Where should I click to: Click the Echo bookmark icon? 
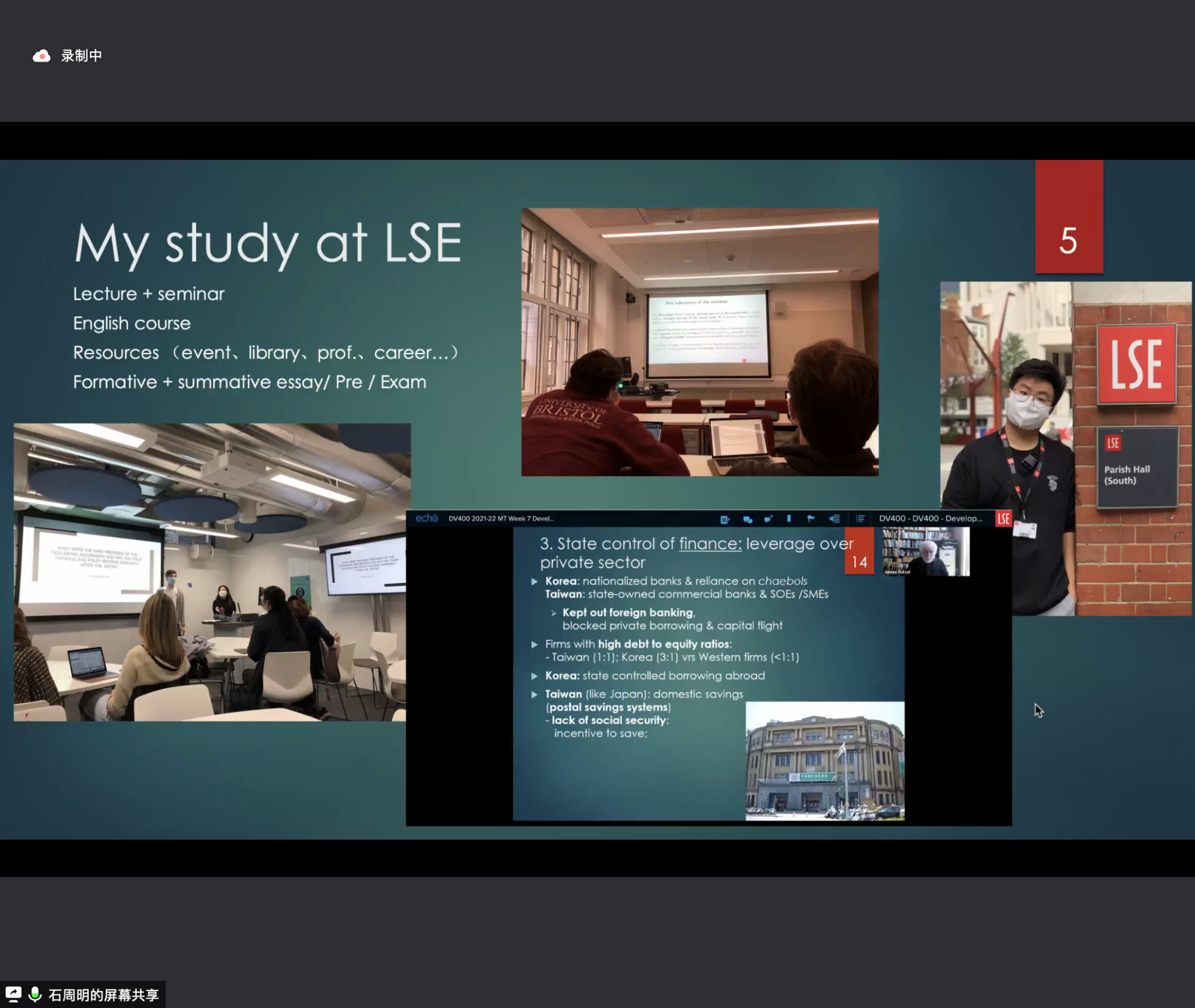[x=789, y=519]
